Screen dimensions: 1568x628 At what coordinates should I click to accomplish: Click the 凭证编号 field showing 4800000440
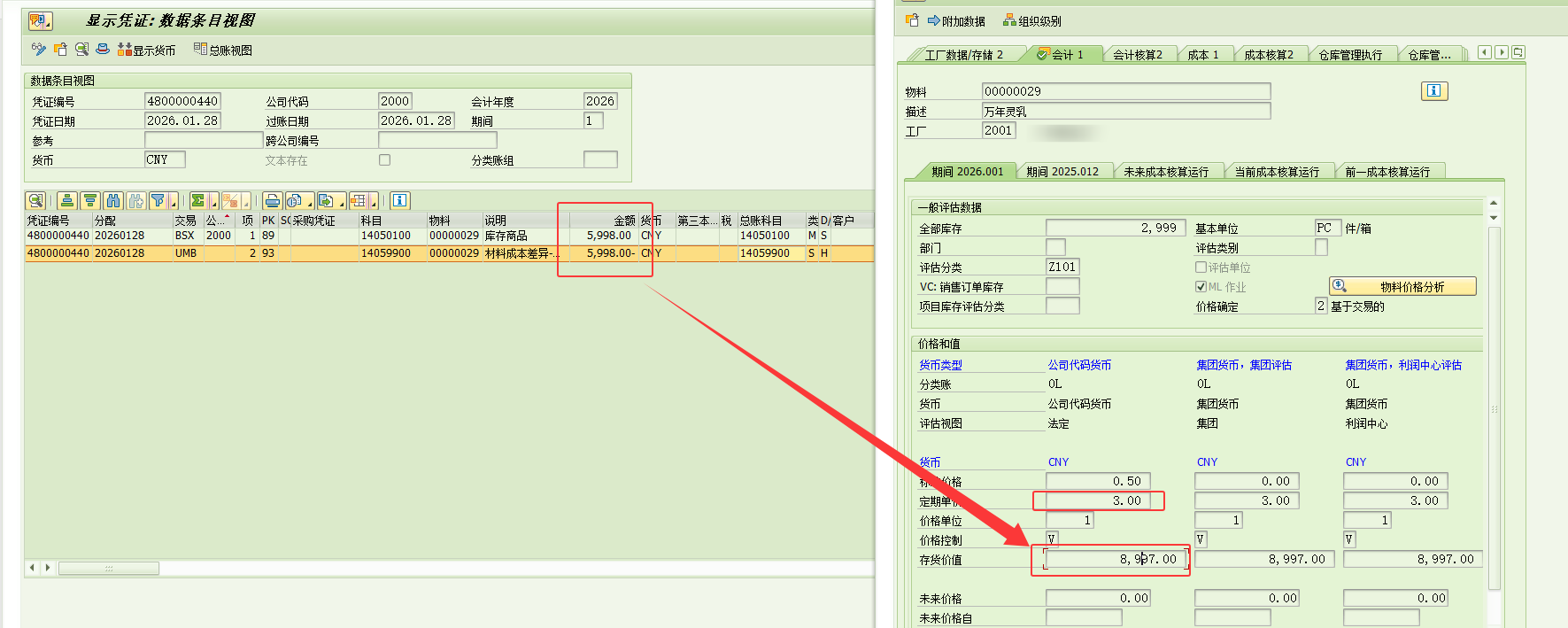(182, 102)
